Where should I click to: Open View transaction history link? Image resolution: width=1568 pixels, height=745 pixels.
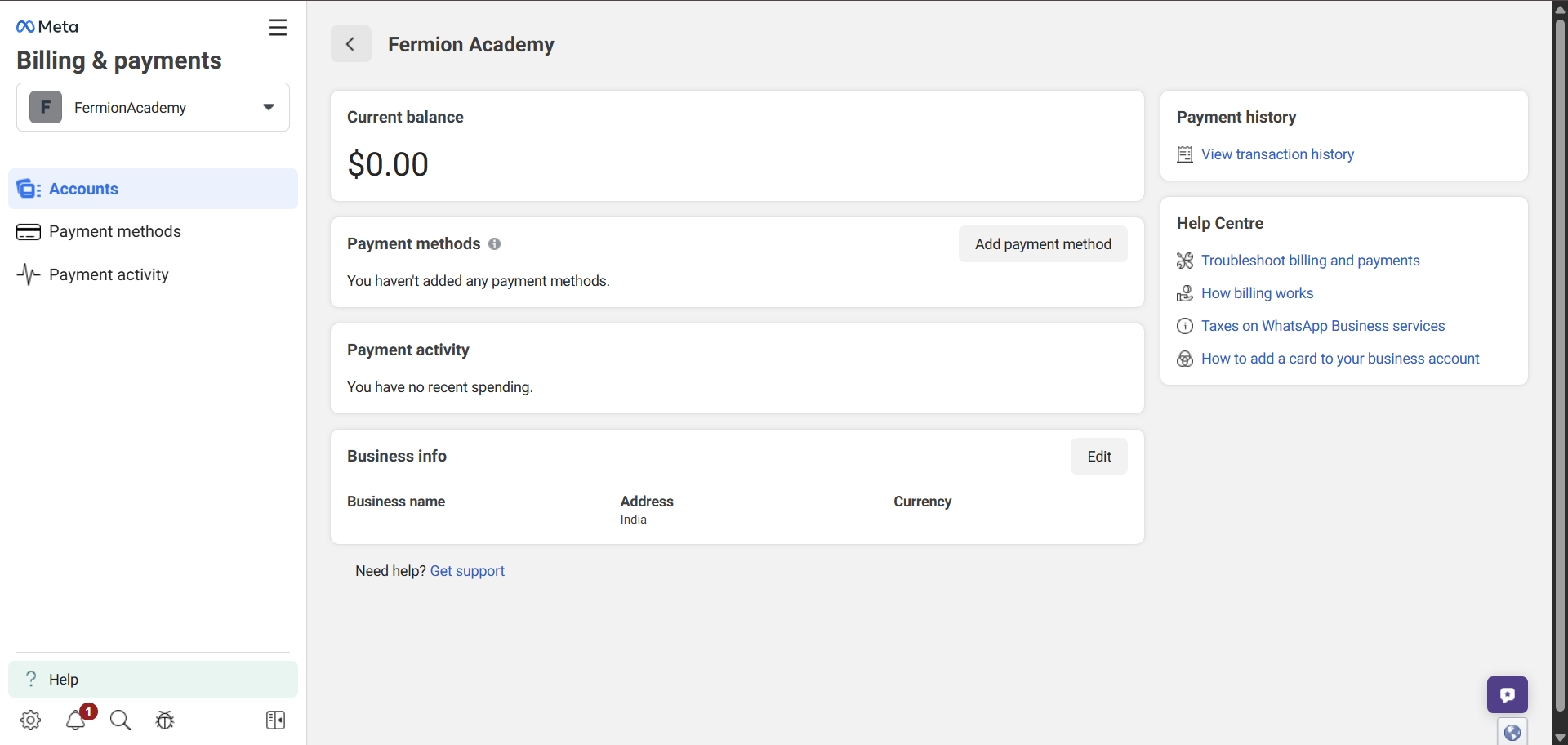tap(1277, 154)
